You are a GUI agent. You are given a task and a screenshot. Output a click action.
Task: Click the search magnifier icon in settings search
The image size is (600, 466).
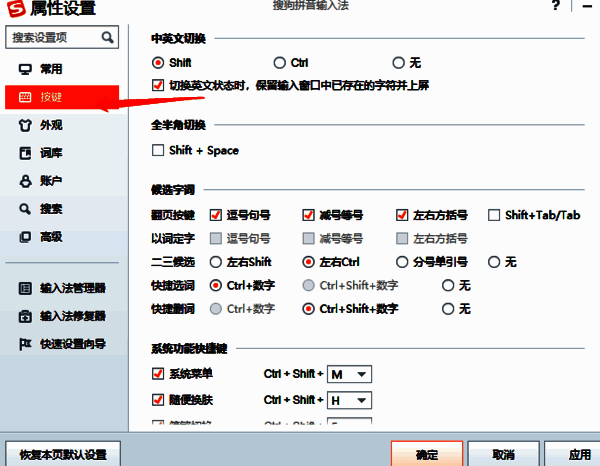point(108,37)
